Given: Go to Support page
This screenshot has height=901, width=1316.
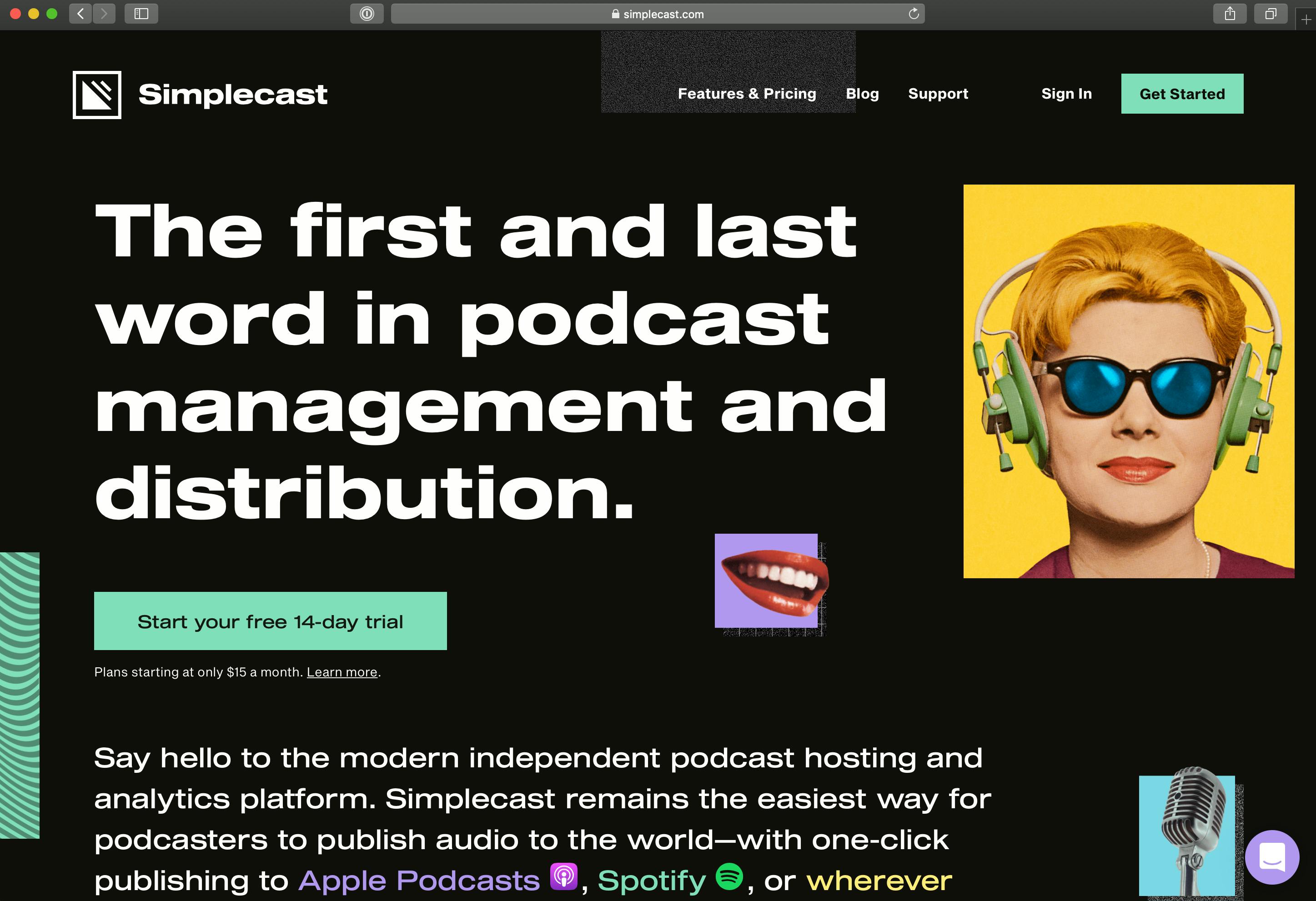Looking at the screenshot, I should (938, 94).
